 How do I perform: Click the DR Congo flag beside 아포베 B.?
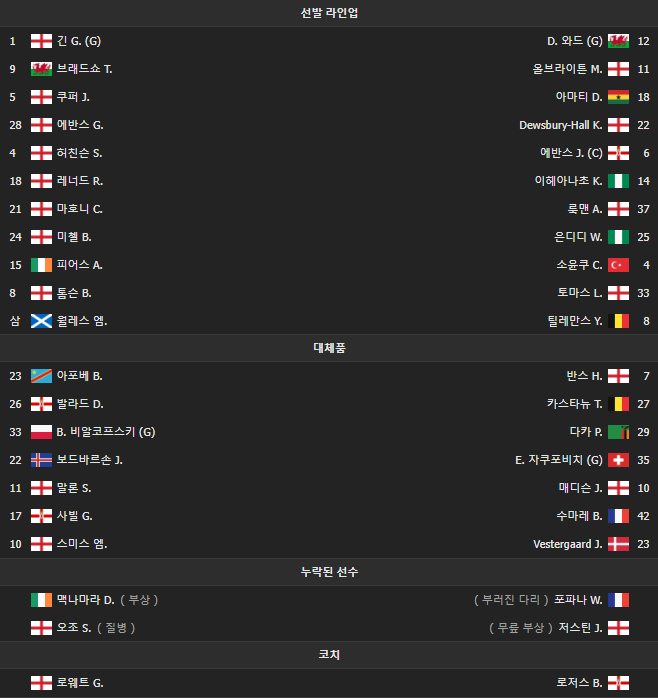tap(41, 376)
